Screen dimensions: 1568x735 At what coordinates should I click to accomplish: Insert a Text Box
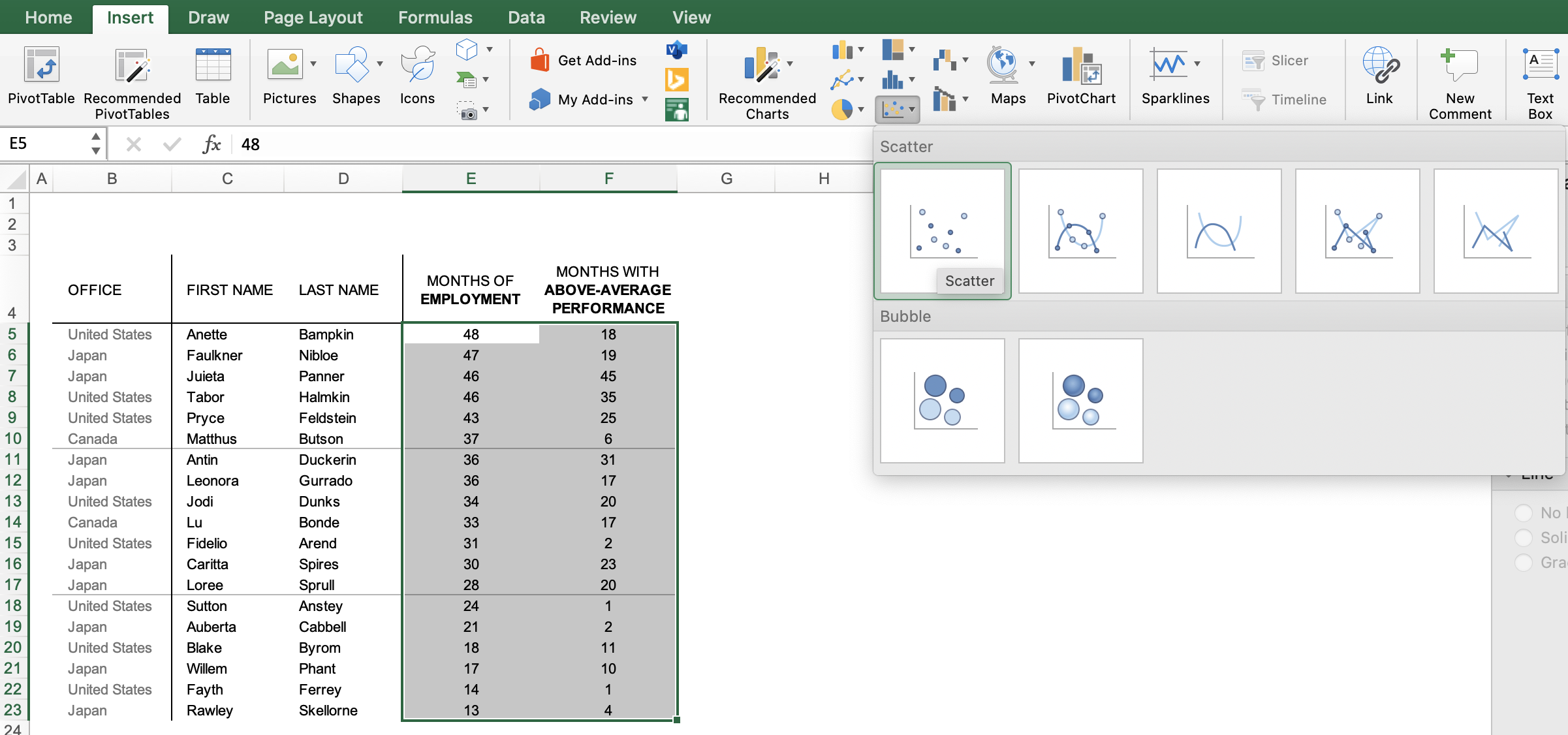pyautogui.click(x=1540, y=77)
